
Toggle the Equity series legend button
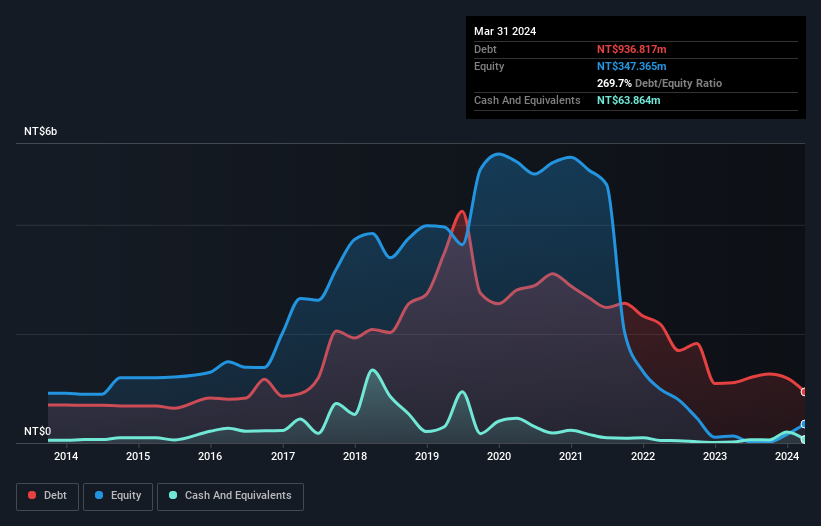pyautogui.click(x=118, y=496)
